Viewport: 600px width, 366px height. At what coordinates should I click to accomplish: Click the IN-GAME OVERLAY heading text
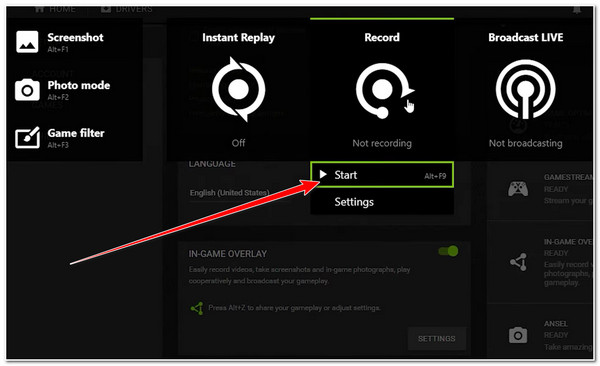pos(228,254)
